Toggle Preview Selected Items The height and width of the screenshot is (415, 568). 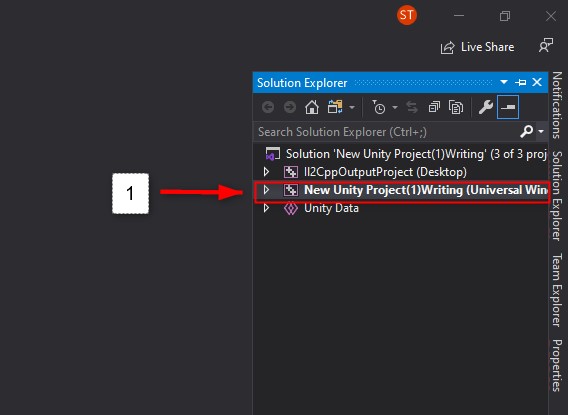coord(508,107)
